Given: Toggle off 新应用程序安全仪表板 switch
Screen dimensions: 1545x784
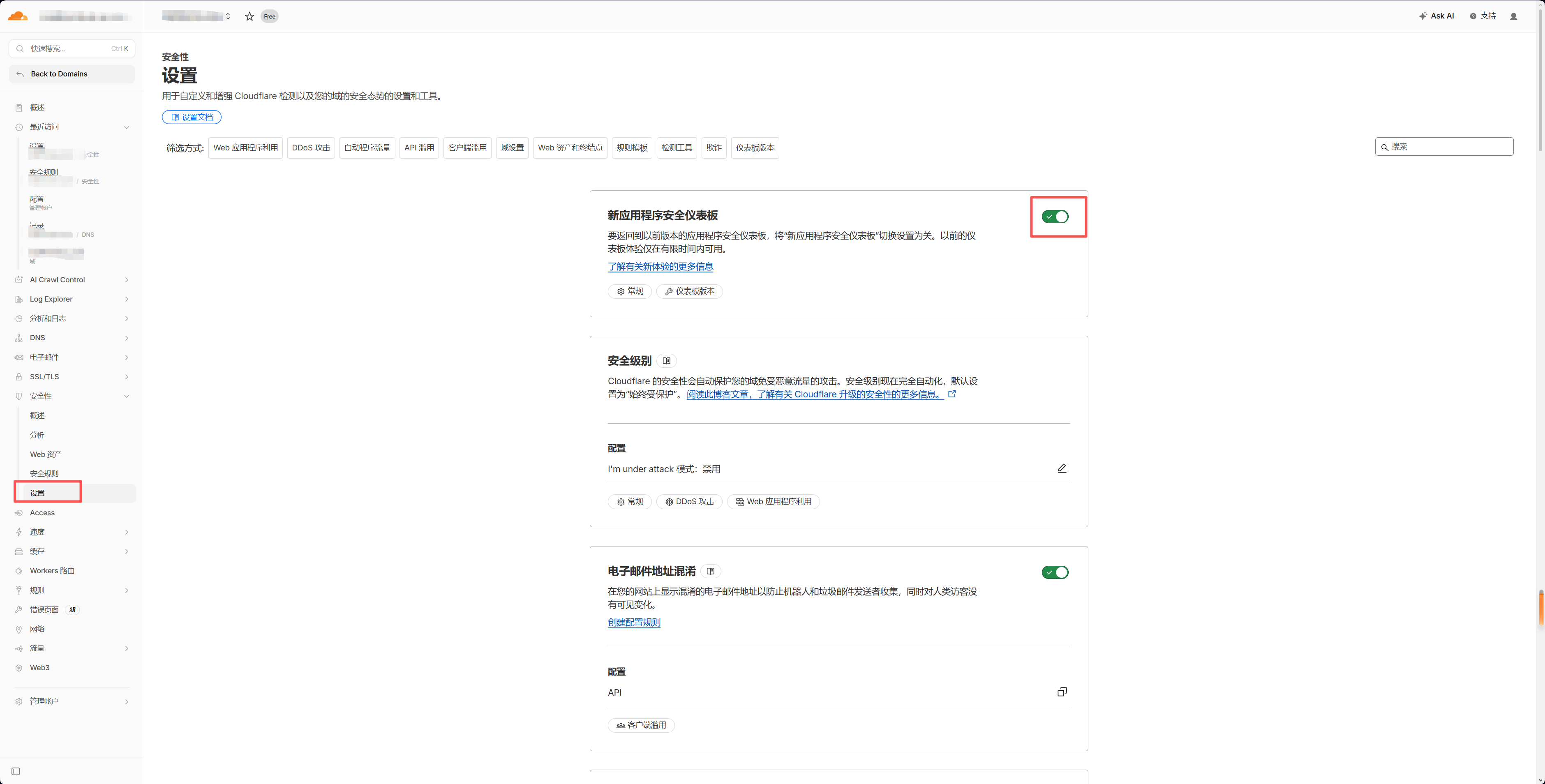Looking at the screenshot, I should click(x=1055, y=217).
